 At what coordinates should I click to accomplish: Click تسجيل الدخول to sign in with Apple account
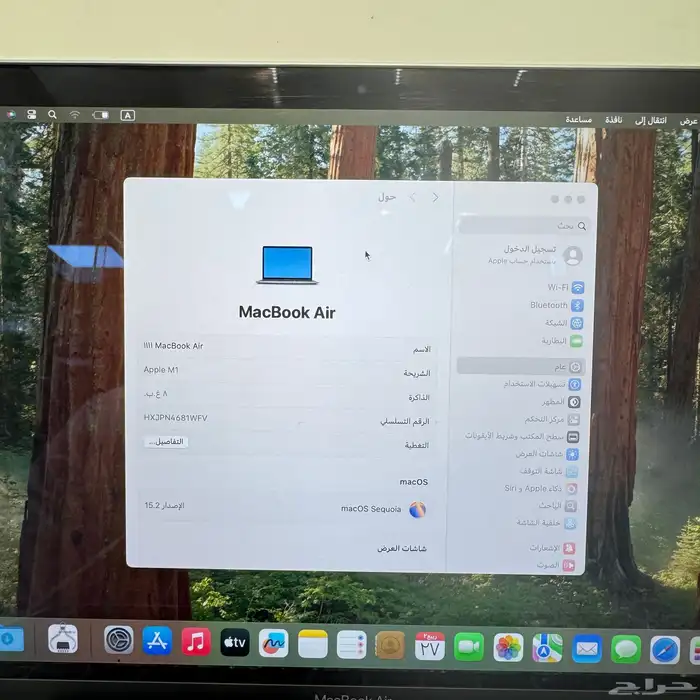530,249
